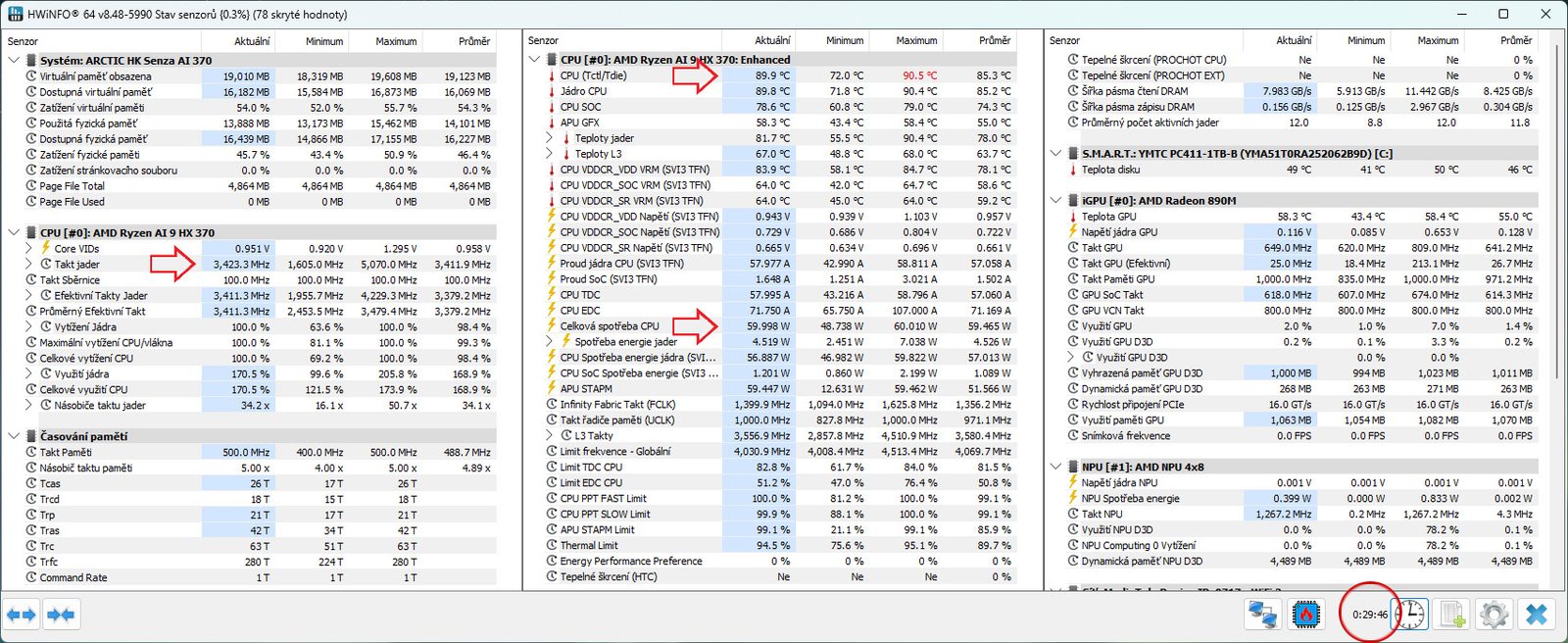Expand the Efektivní Takty Jader row
Screen dimensions: 1568x643
(x=28, y=296)
